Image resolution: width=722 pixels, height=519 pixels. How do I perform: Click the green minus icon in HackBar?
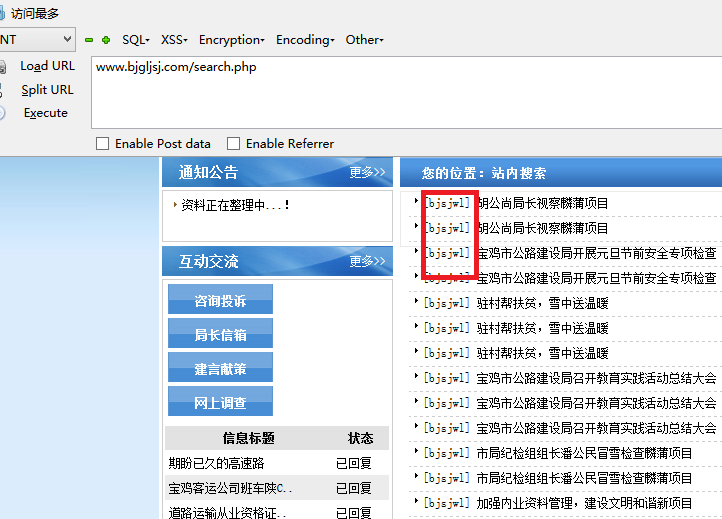[x=89, y=41]
